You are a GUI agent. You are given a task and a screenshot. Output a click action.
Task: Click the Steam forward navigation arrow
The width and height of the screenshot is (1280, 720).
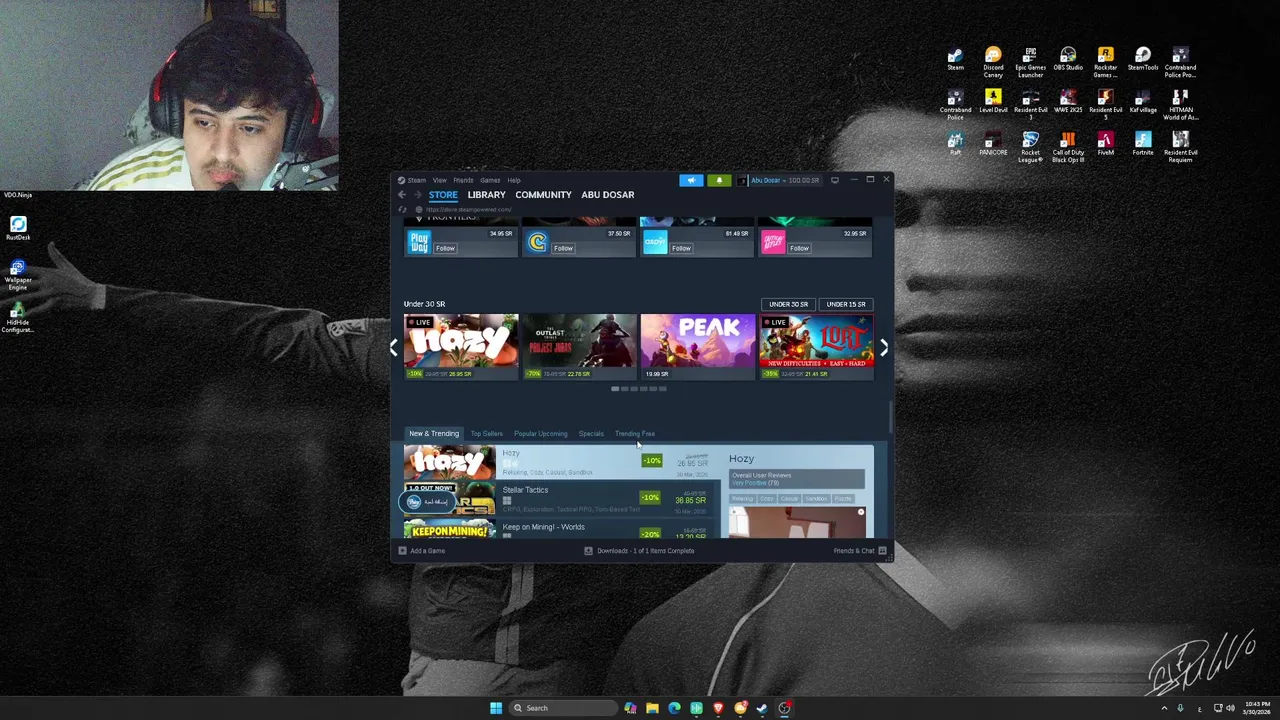click(418, 195)
